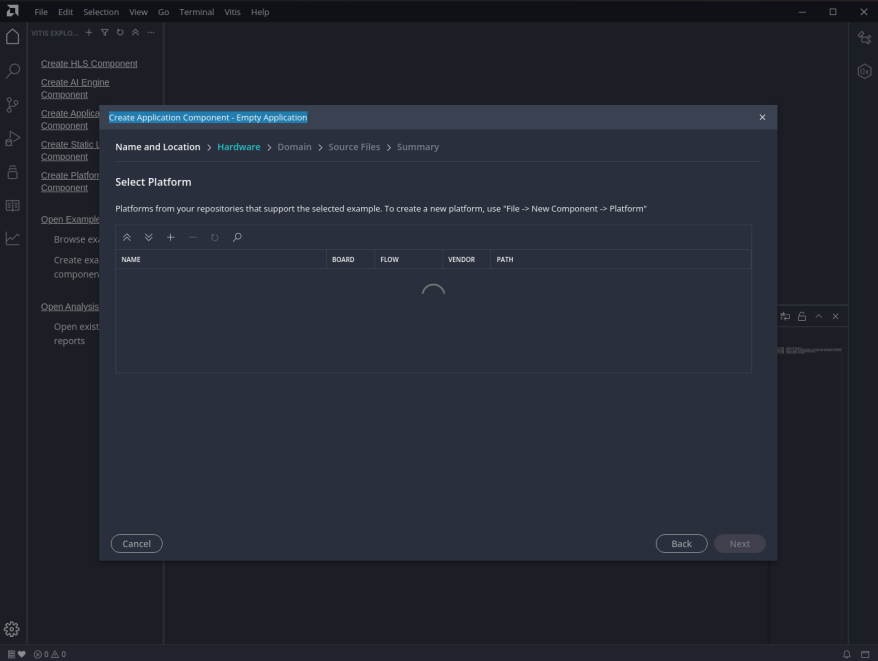This screenshot has width=878, height=661.
Task: Click the 0x hex icon in right sidebar
Action: [864, 71]
